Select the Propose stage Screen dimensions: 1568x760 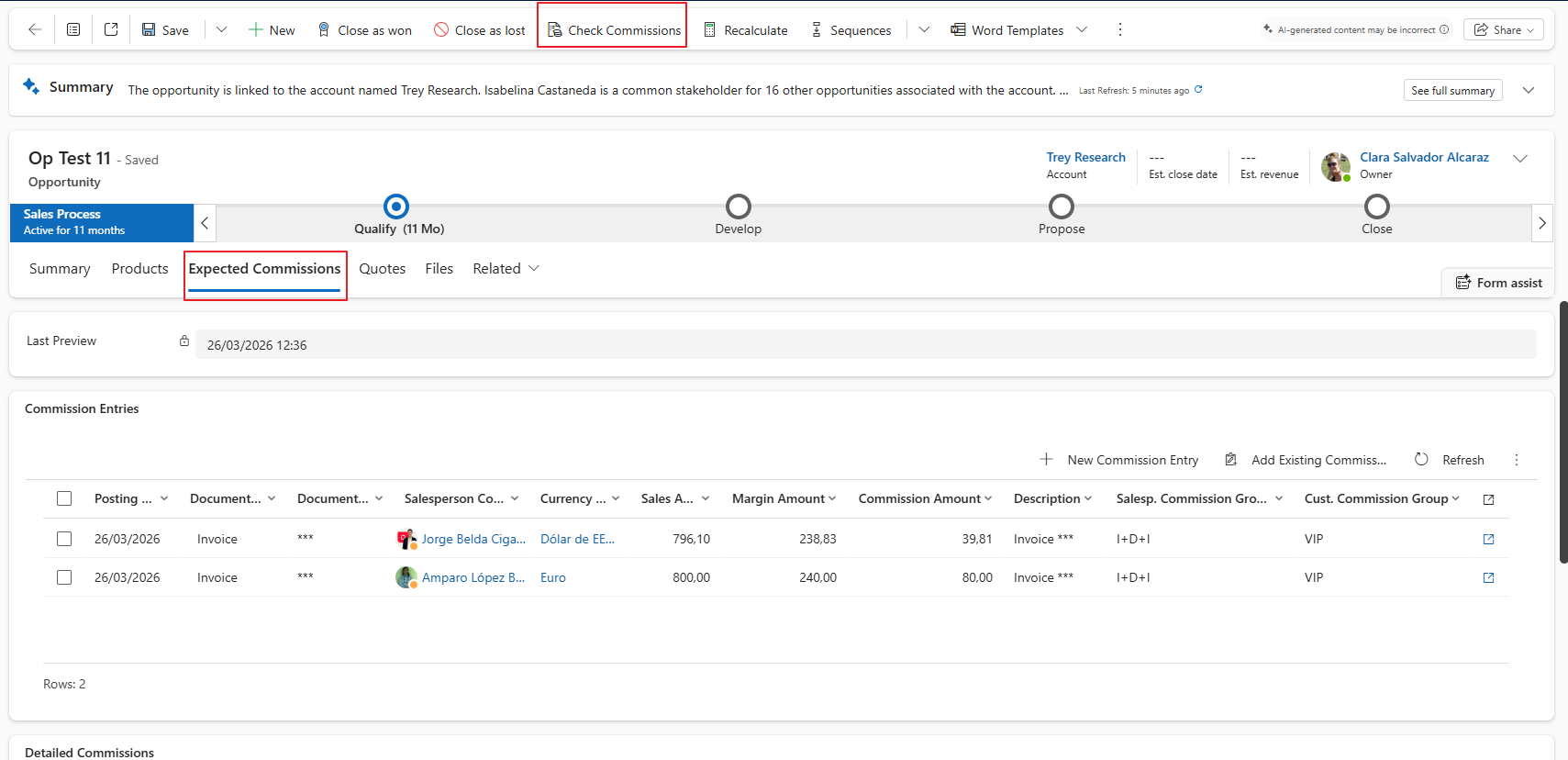(x=1062, y=207)
